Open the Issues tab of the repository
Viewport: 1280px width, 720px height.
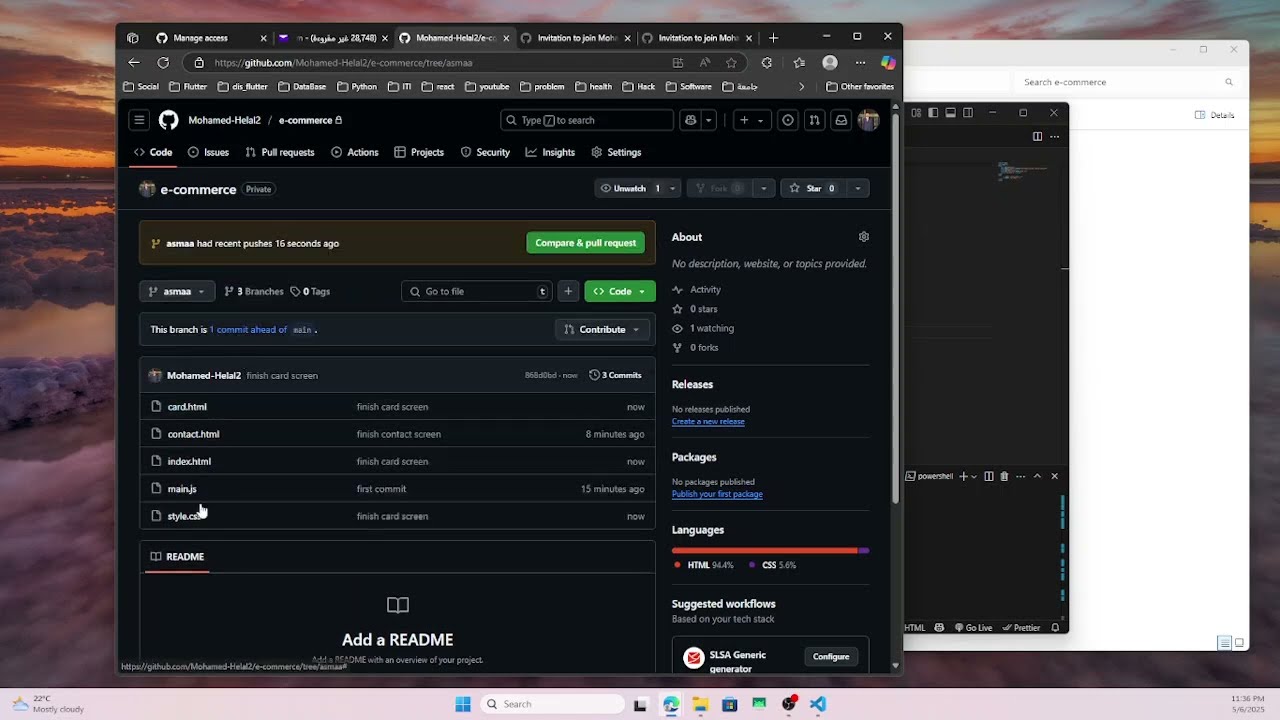208,152
